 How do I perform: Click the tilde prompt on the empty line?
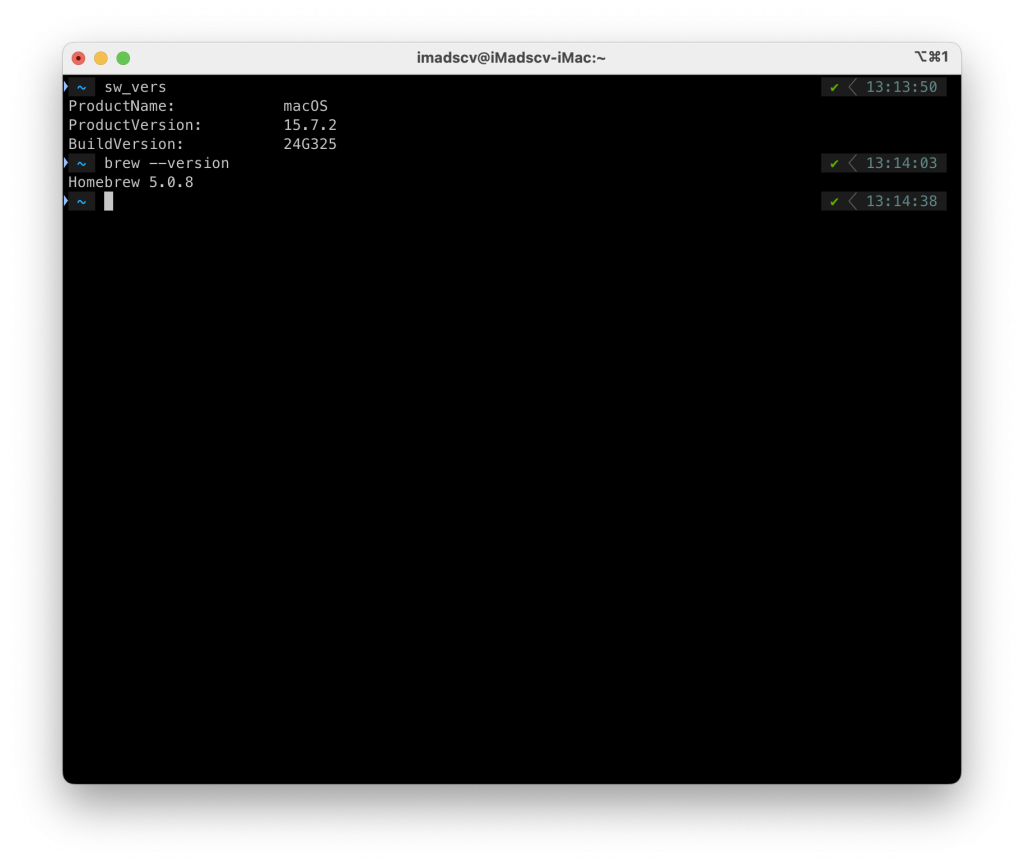click(x=81, y=202)
